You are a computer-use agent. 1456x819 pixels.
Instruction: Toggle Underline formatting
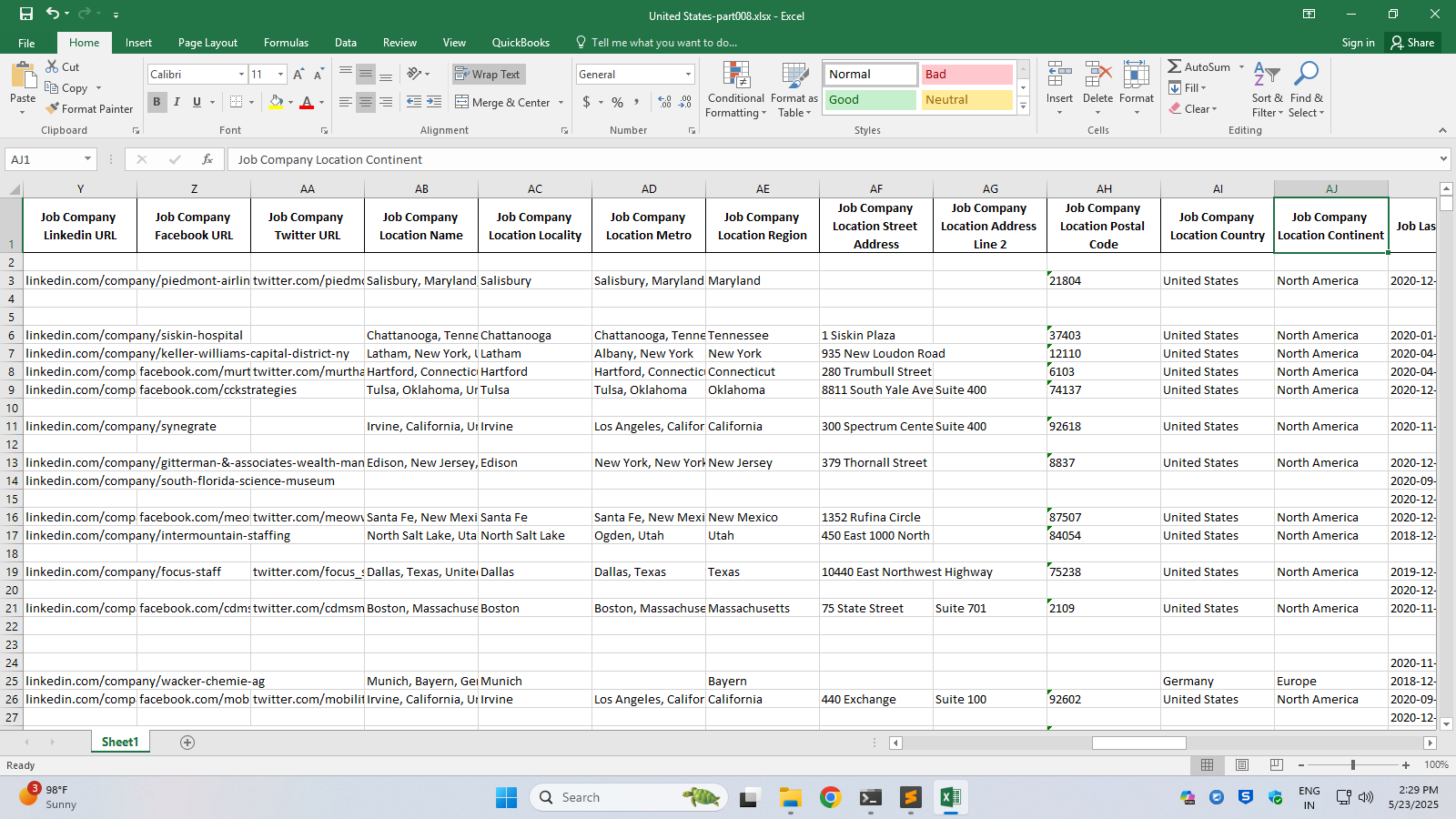[197, 102]
